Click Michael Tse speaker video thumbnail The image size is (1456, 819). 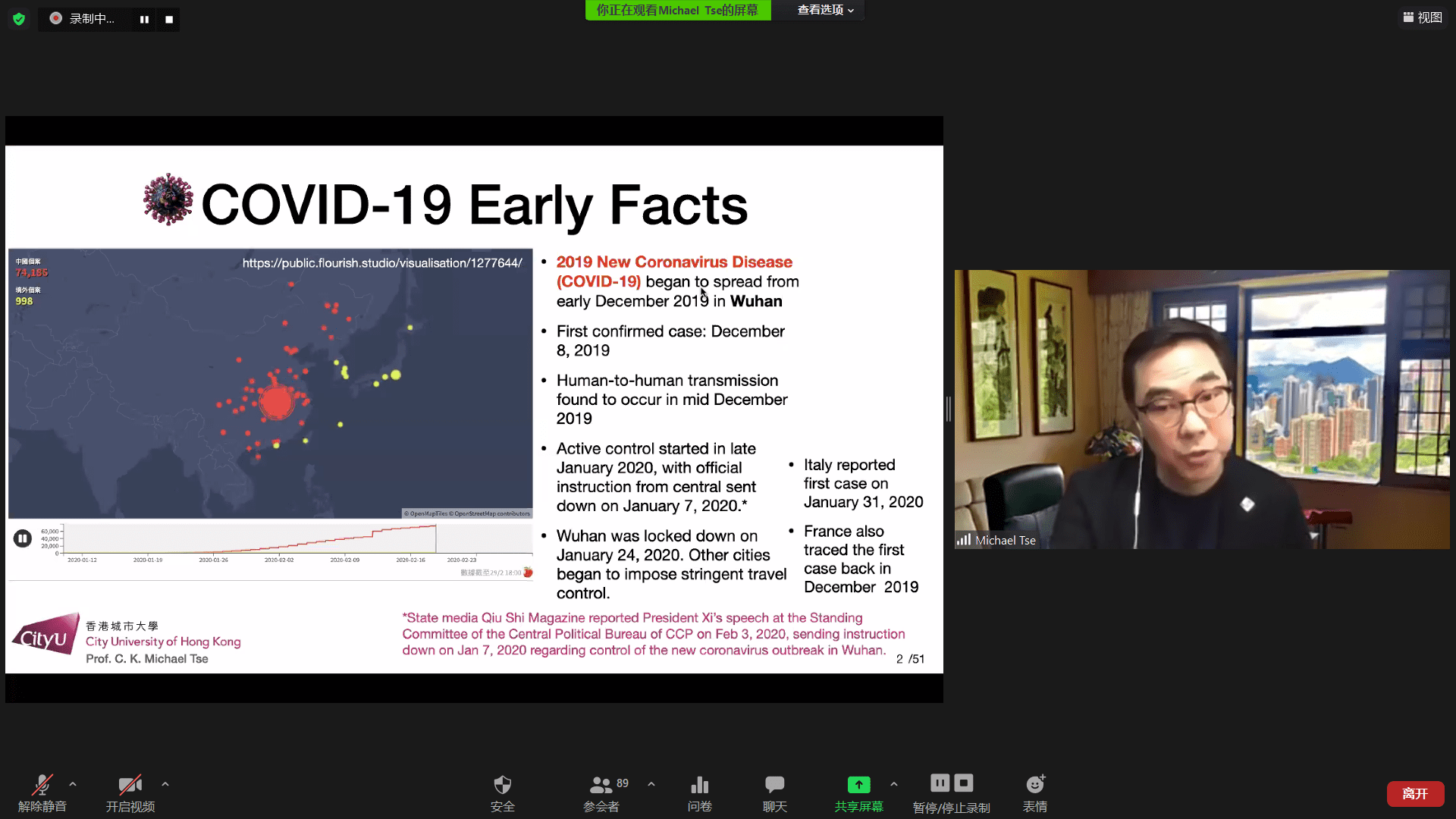pos(1201,409)
